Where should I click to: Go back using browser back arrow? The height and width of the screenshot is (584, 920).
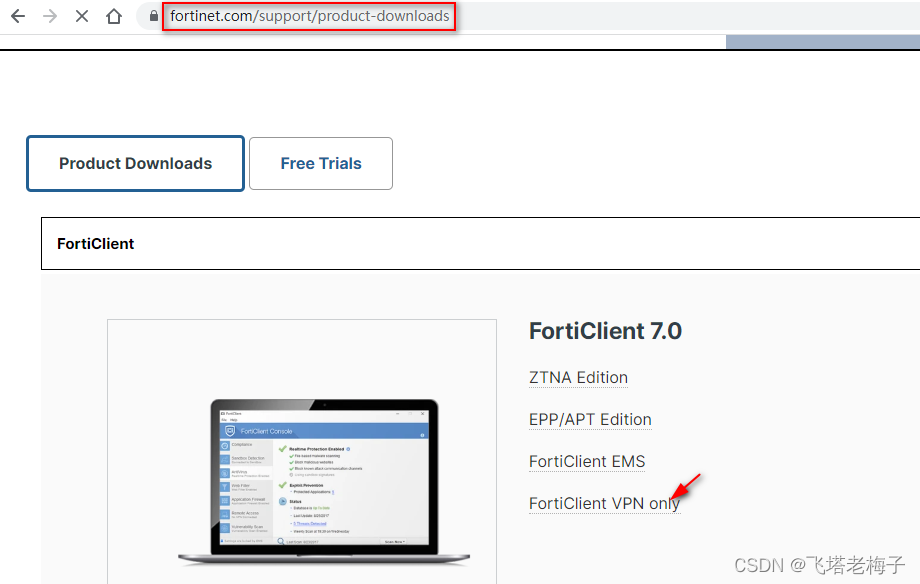tap(18, 16)
